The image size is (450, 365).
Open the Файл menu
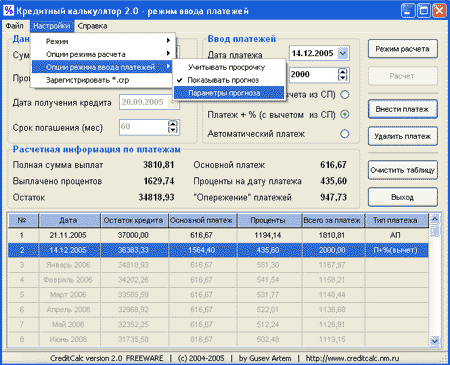(14, 26)
